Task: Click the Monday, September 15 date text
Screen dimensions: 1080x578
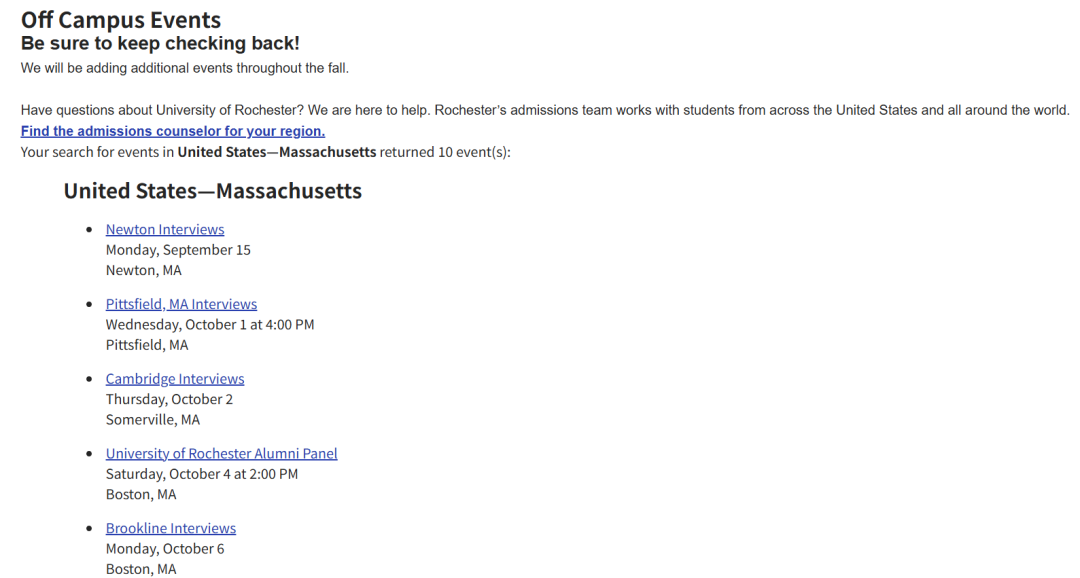Action: point(178,249)
